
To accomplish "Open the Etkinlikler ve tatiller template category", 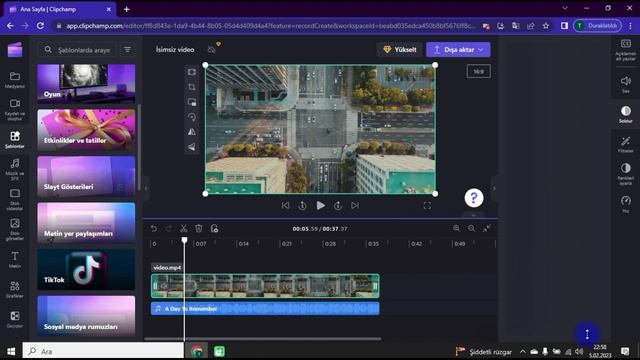I will pyautogui.click(x=86, y=130).
